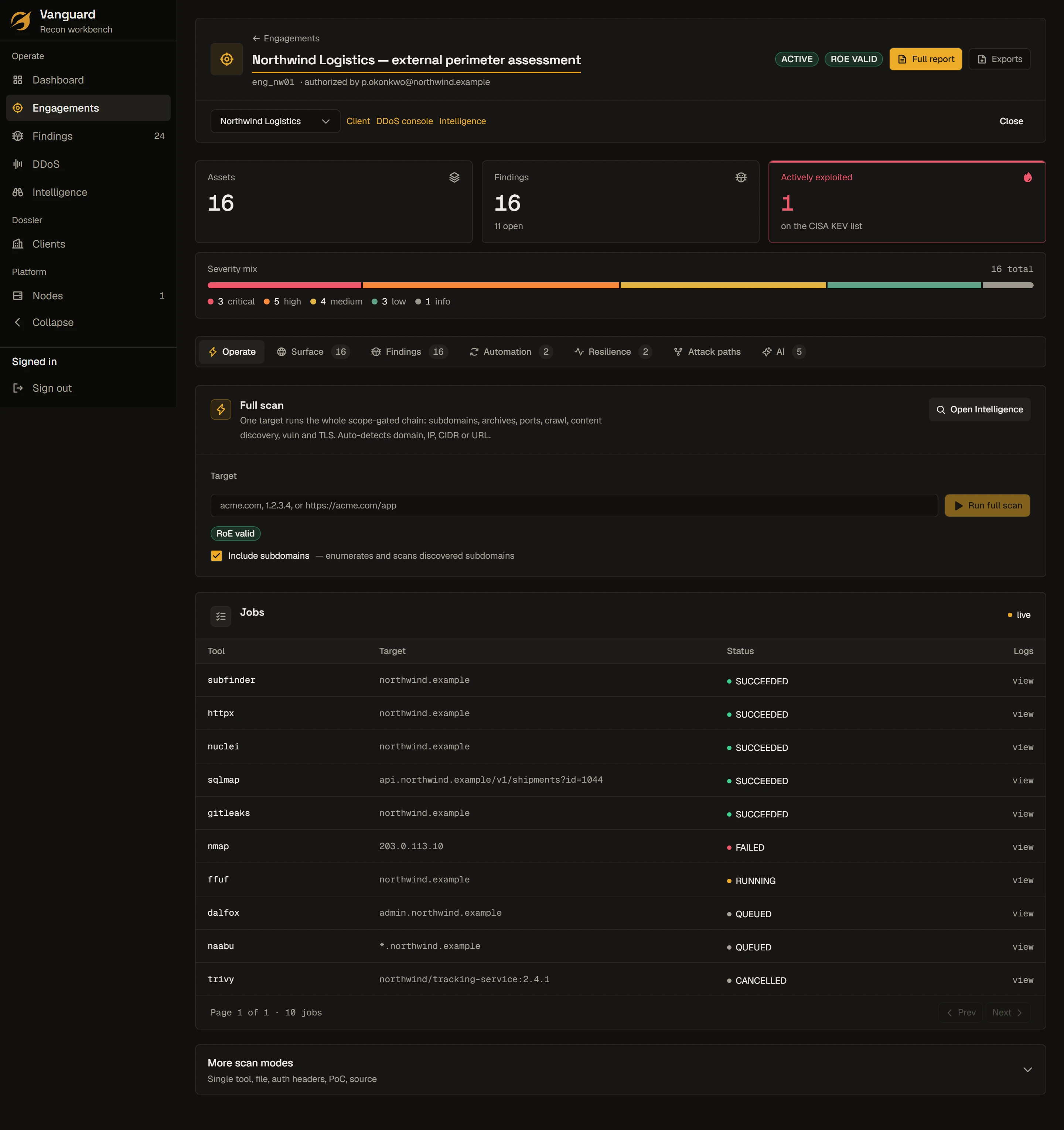Collapse the sidebar
Screen dimensions: 1064x1130
[88, 322]
